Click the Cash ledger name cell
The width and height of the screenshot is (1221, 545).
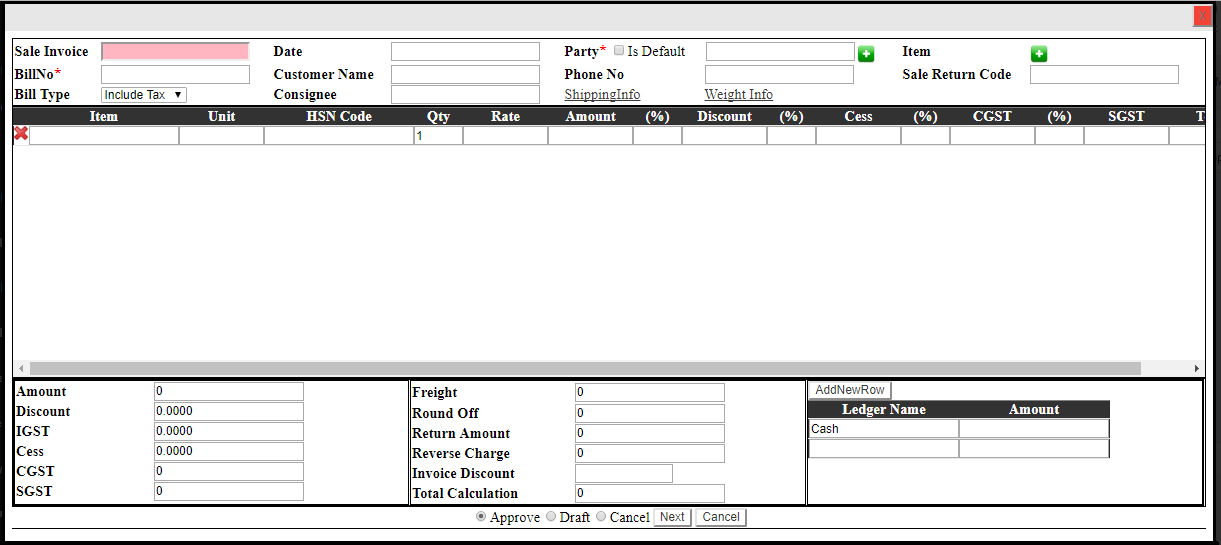coord(883,429)
